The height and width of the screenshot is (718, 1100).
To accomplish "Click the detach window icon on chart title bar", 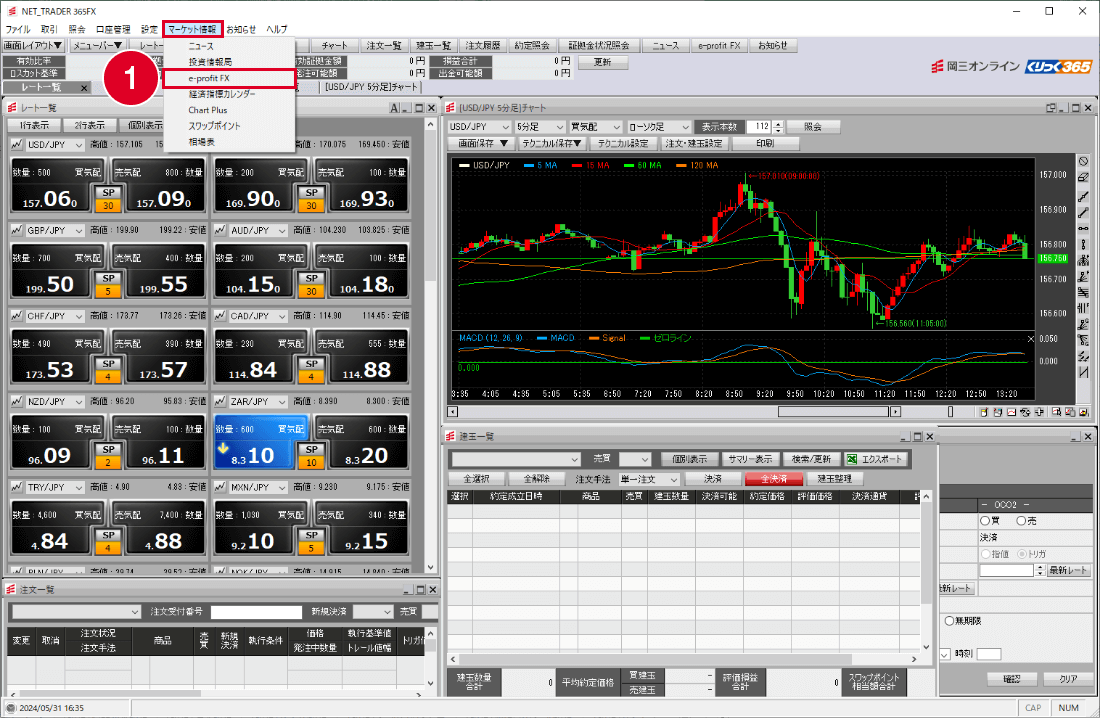I will pyautogui.click(x=1051, y=108).
